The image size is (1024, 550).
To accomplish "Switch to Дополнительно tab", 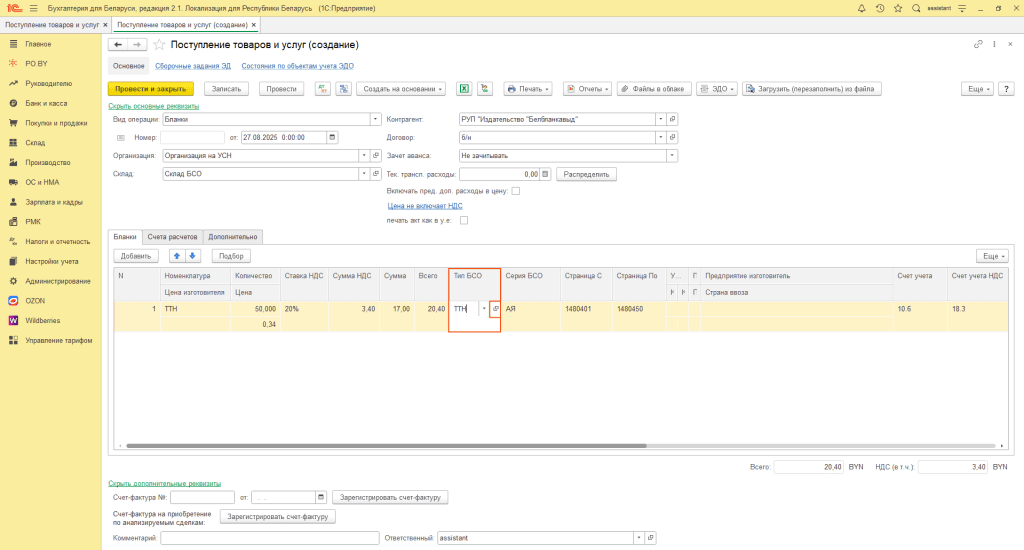I will point(232,236).
